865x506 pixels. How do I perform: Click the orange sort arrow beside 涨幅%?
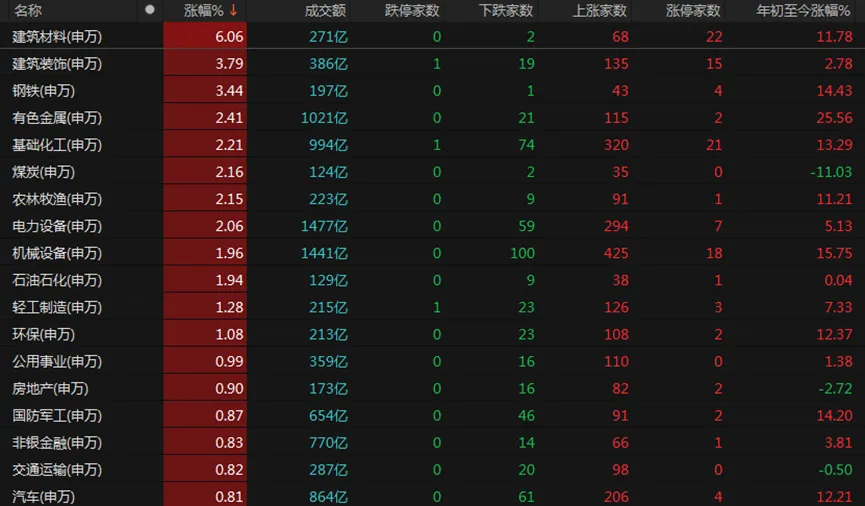pyautogui.click(x=233, y=10)
